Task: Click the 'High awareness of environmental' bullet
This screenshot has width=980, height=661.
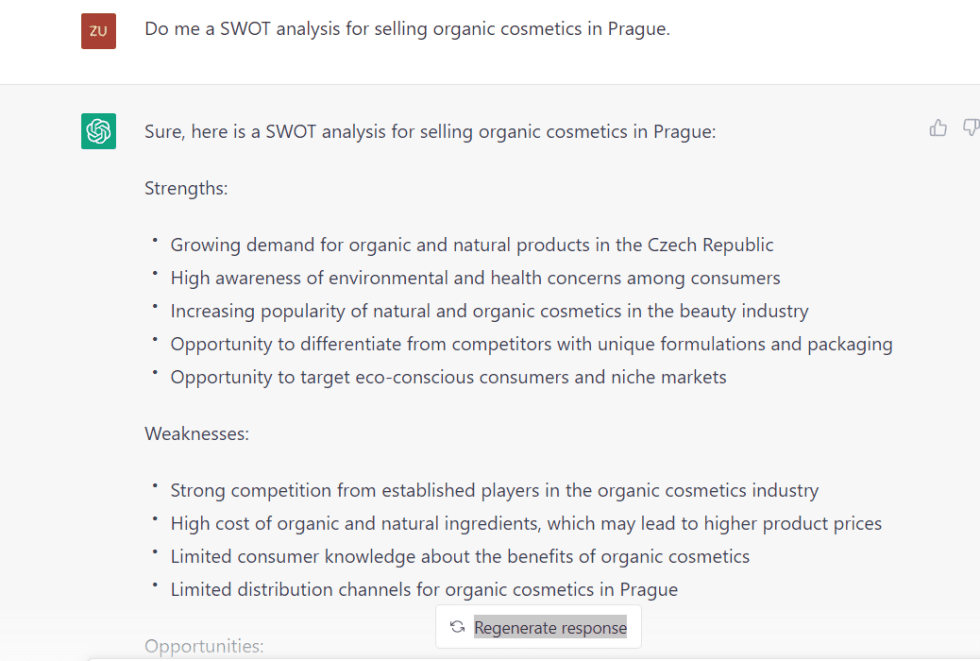Action: [476, 278]
